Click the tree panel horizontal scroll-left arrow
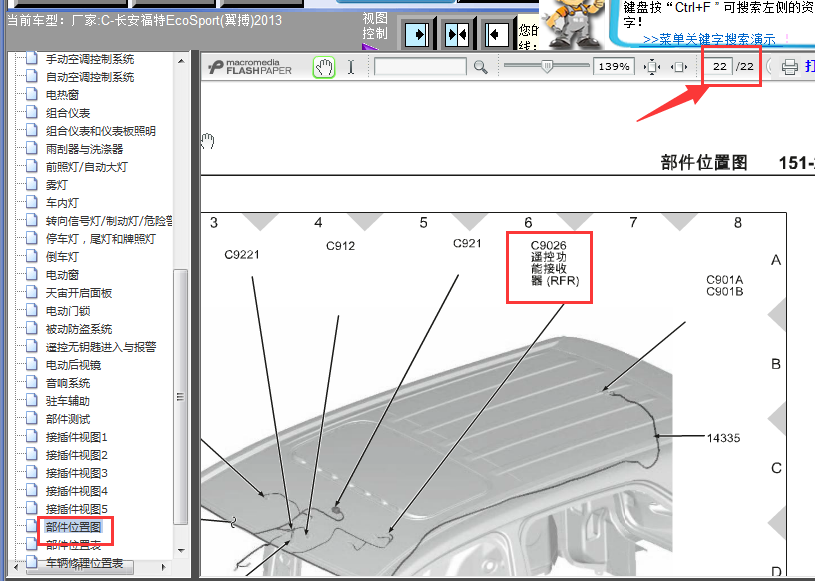Screen dimensions: 815x581 (x=16, y=566)
